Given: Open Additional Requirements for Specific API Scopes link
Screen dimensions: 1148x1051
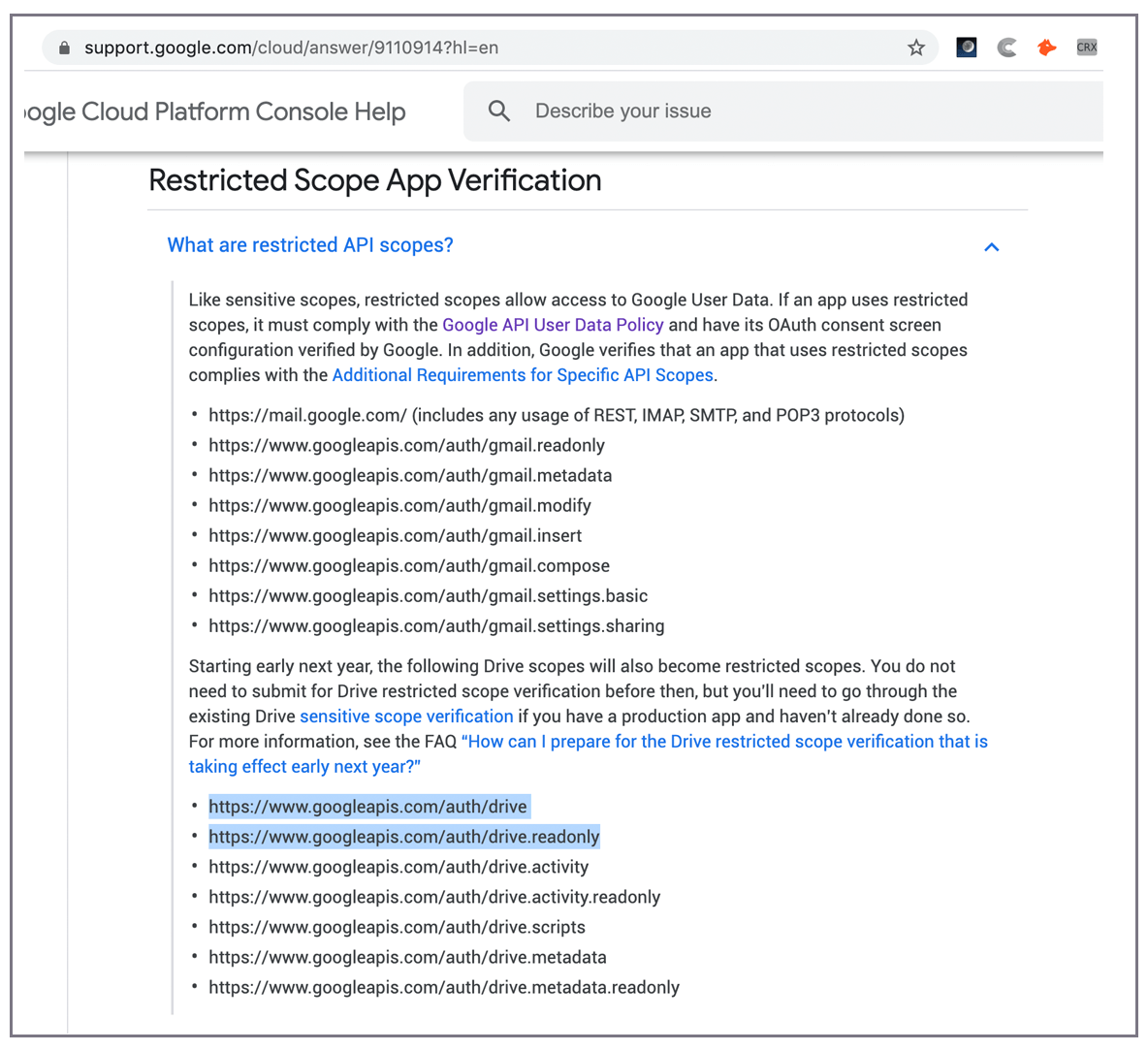Looking at the screenshot, I should 523,375.
